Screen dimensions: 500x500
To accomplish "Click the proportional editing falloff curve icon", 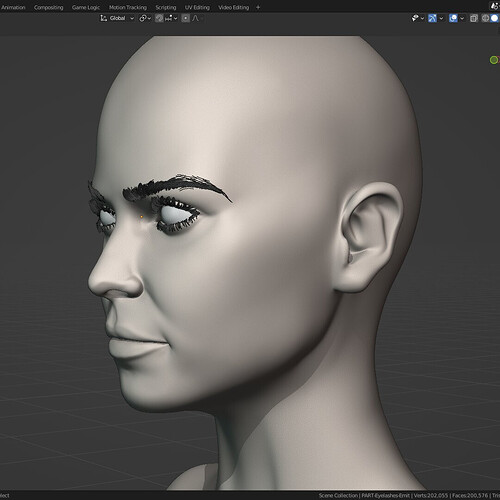I will (x=196, y=18).
